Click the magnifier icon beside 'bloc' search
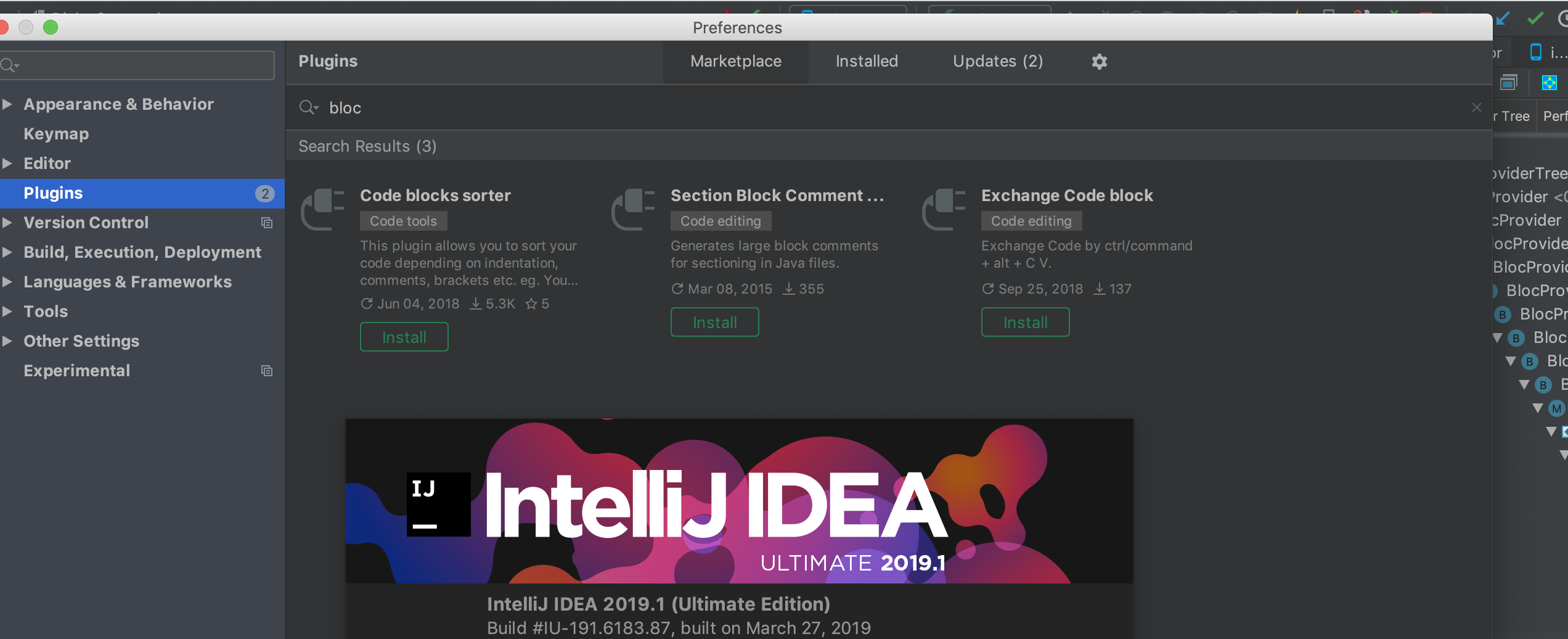This screenshot has height=639, width=1568. 308,108
